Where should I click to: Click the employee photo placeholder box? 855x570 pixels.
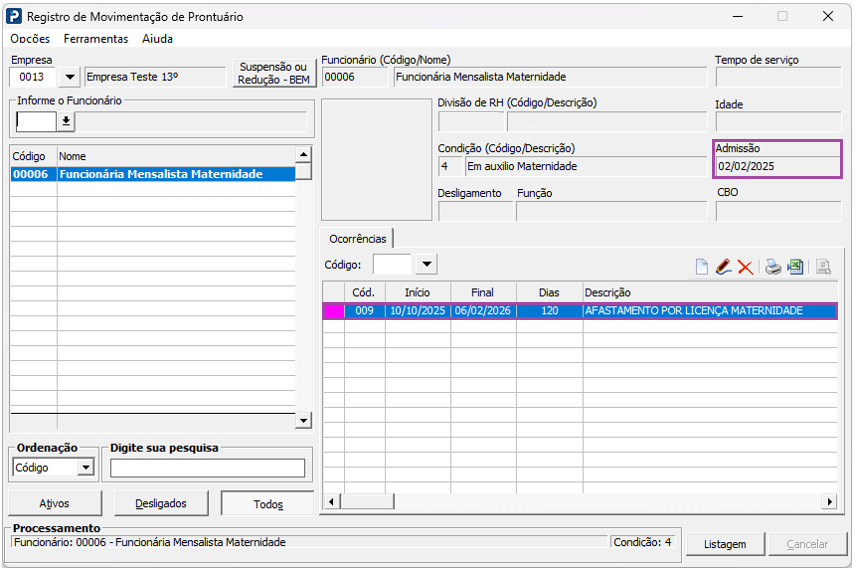(376, 159)
